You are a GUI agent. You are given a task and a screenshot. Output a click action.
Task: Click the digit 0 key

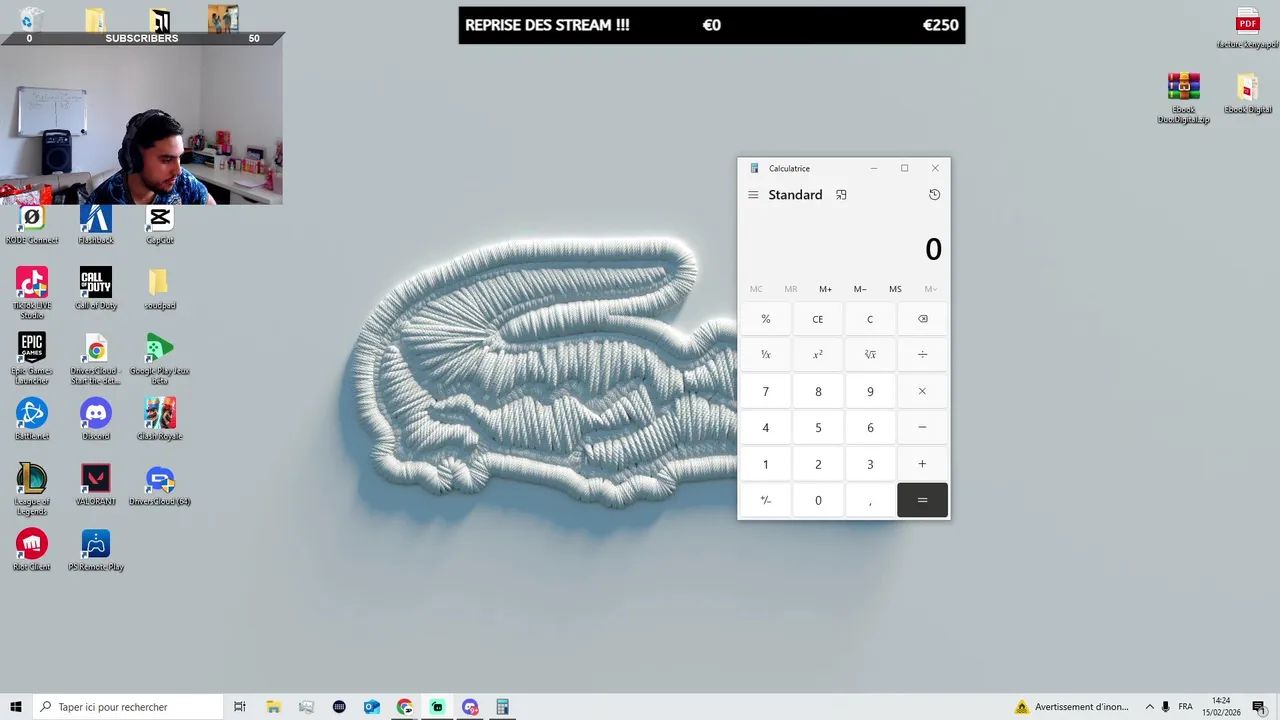818,500
